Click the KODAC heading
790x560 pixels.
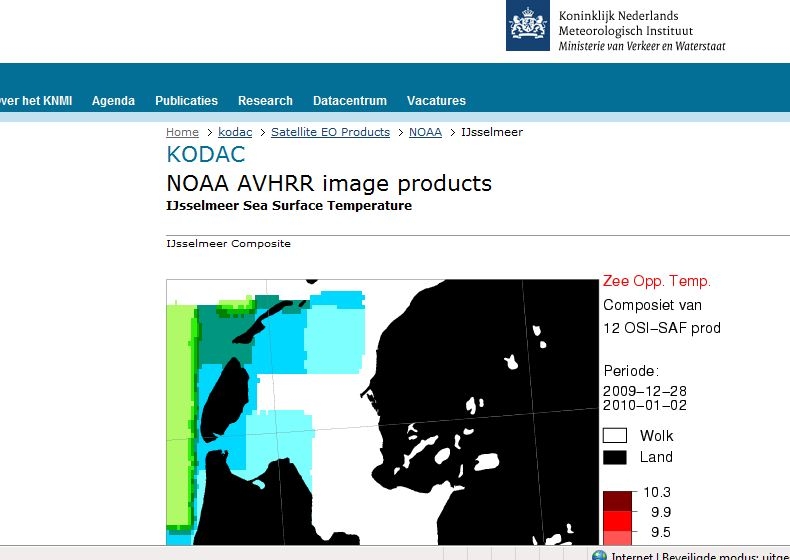206,154
